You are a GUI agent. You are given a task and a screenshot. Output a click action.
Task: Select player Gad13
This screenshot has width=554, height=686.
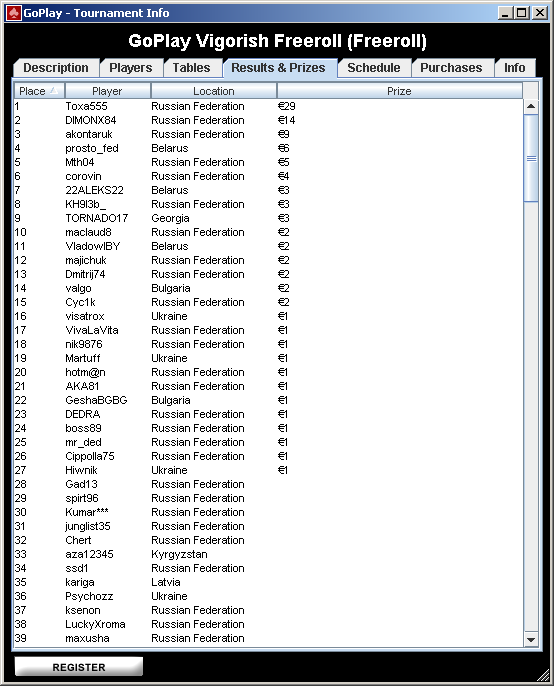[81, 484]
